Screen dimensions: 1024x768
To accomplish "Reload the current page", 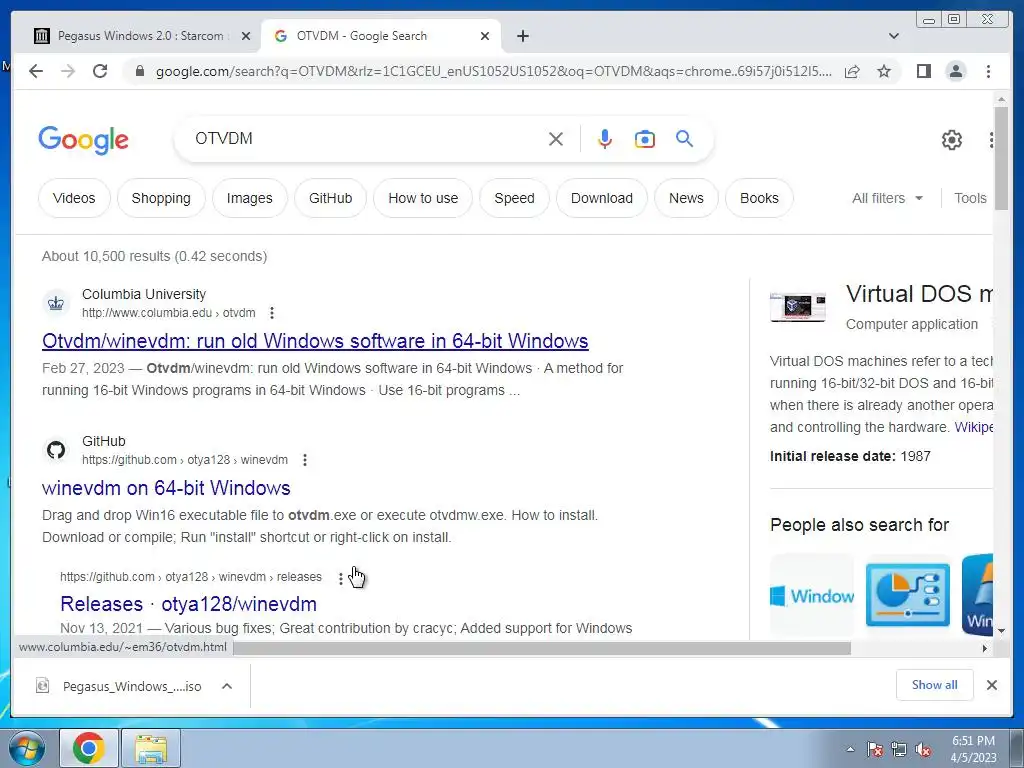I will [100, 71].
